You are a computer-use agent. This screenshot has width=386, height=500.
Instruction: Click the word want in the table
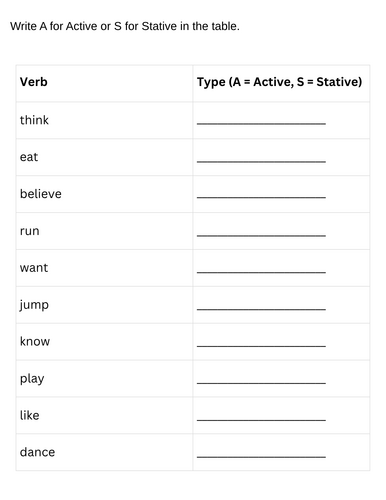pyautogui.click(x=34, y=268)
